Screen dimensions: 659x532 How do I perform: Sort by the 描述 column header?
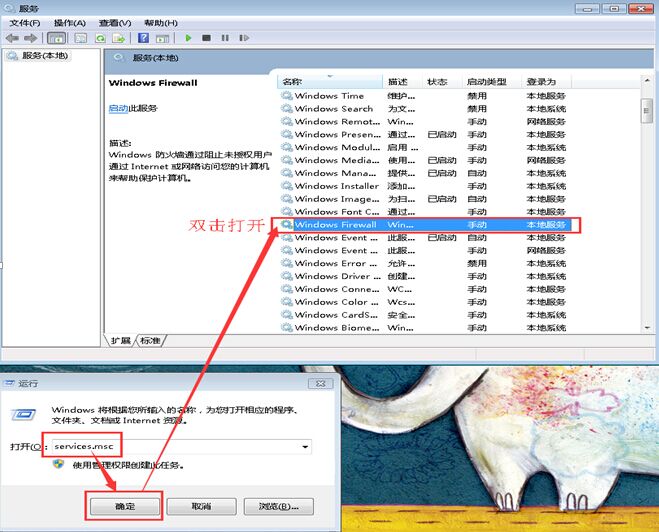(402, 82)
